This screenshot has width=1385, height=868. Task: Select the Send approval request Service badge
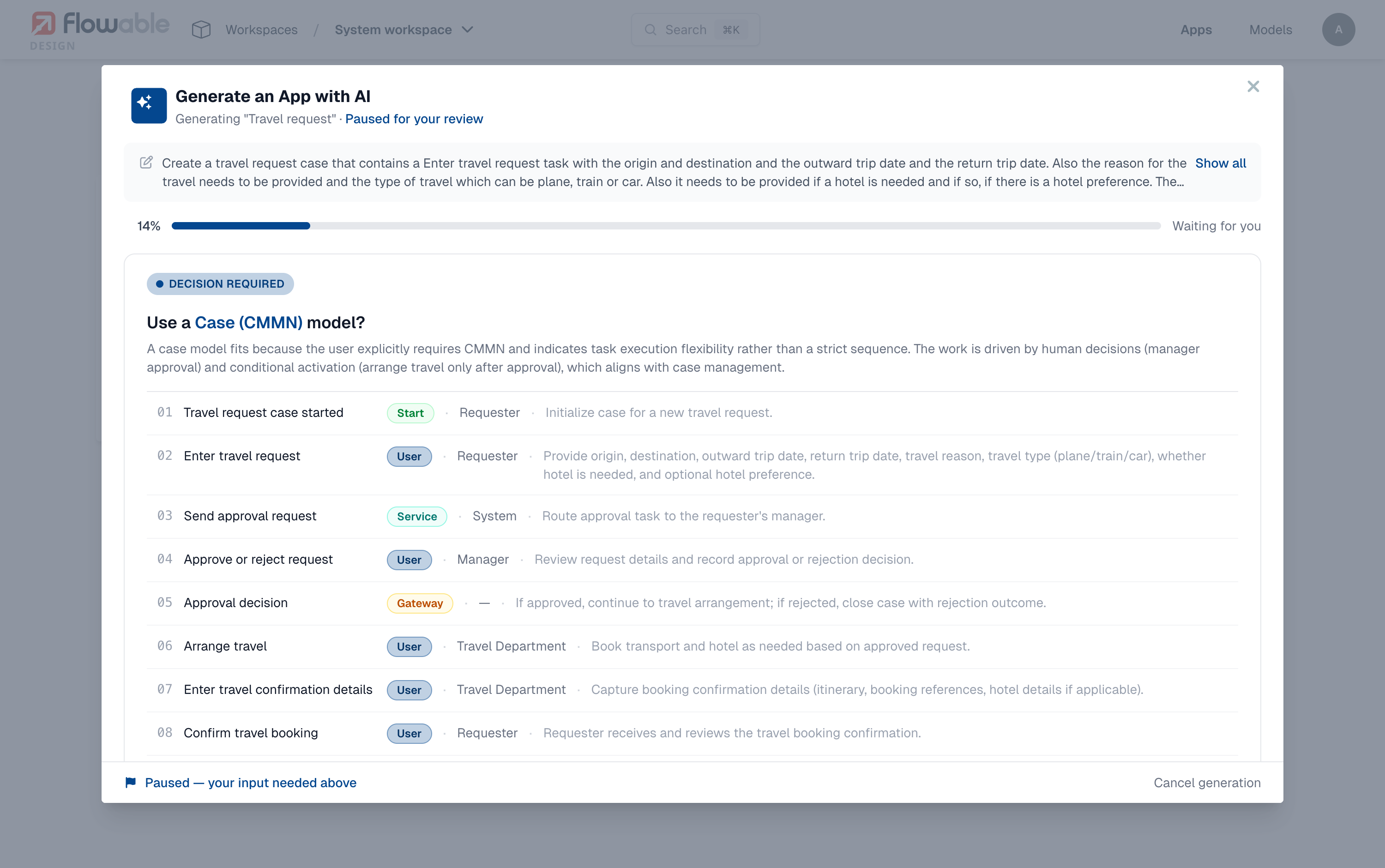tap(417, 517)
